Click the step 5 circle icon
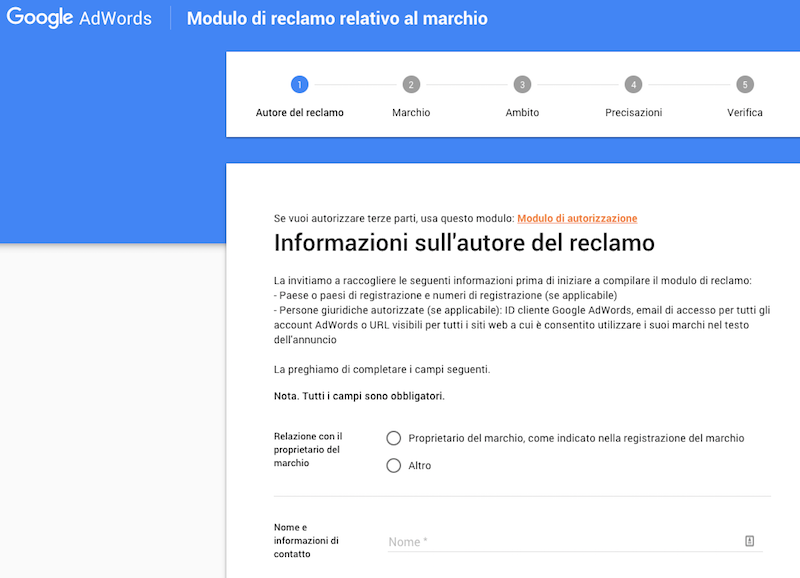The height and width of the screenshot is (578, 800). click(x=745, y=85)
